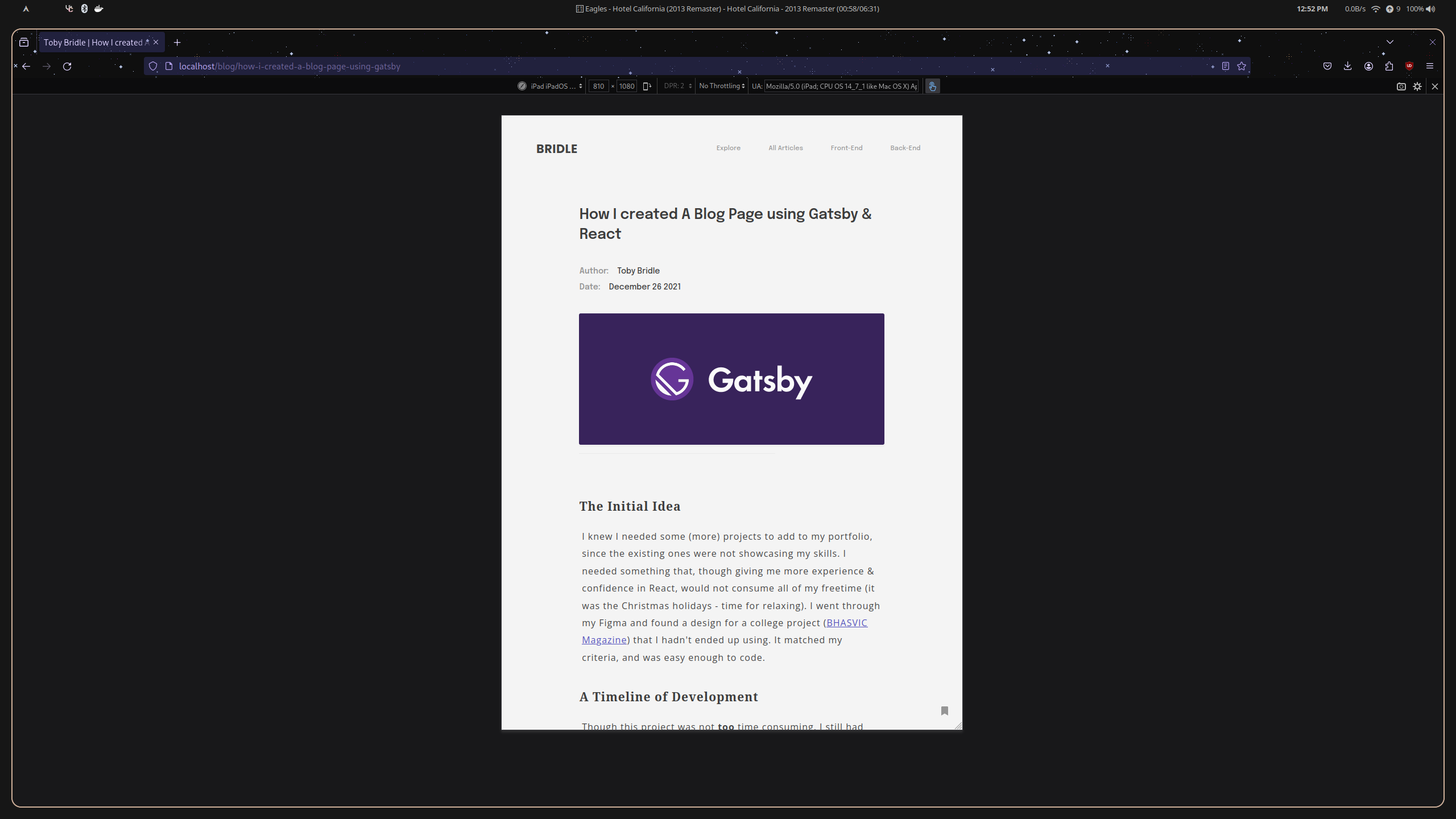Viewport: 1456px width, 819px height.
Task: Open the Save to Pocket button
Action: [1327, 67]
